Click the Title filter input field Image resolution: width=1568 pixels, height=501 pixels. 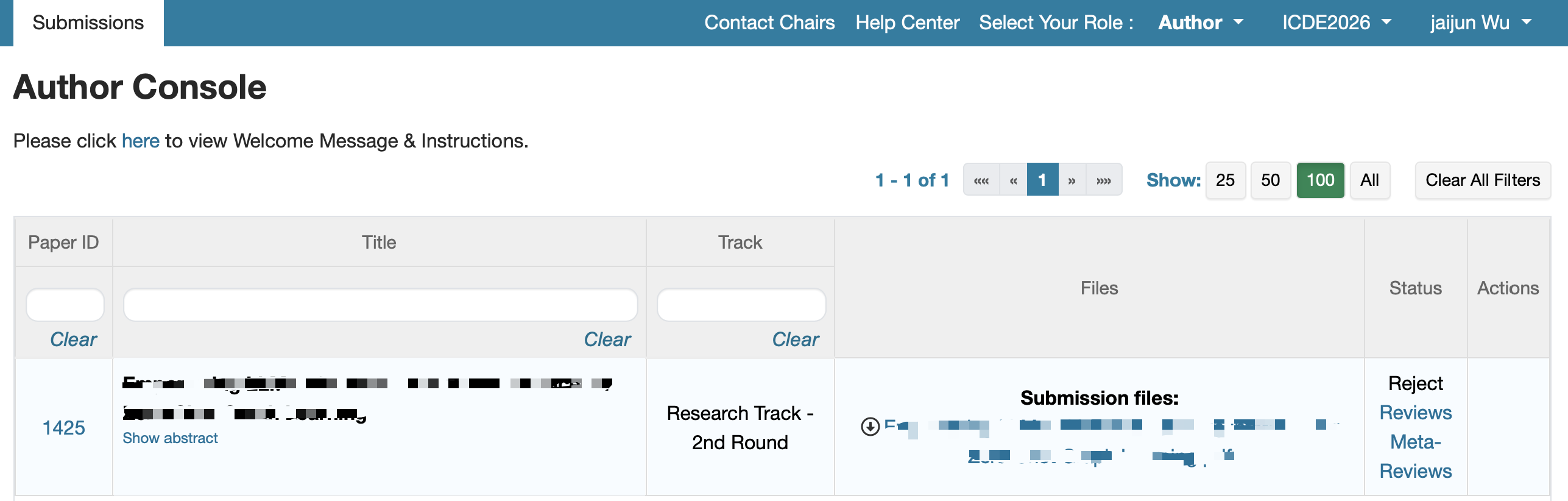click(x=380, y=305)
